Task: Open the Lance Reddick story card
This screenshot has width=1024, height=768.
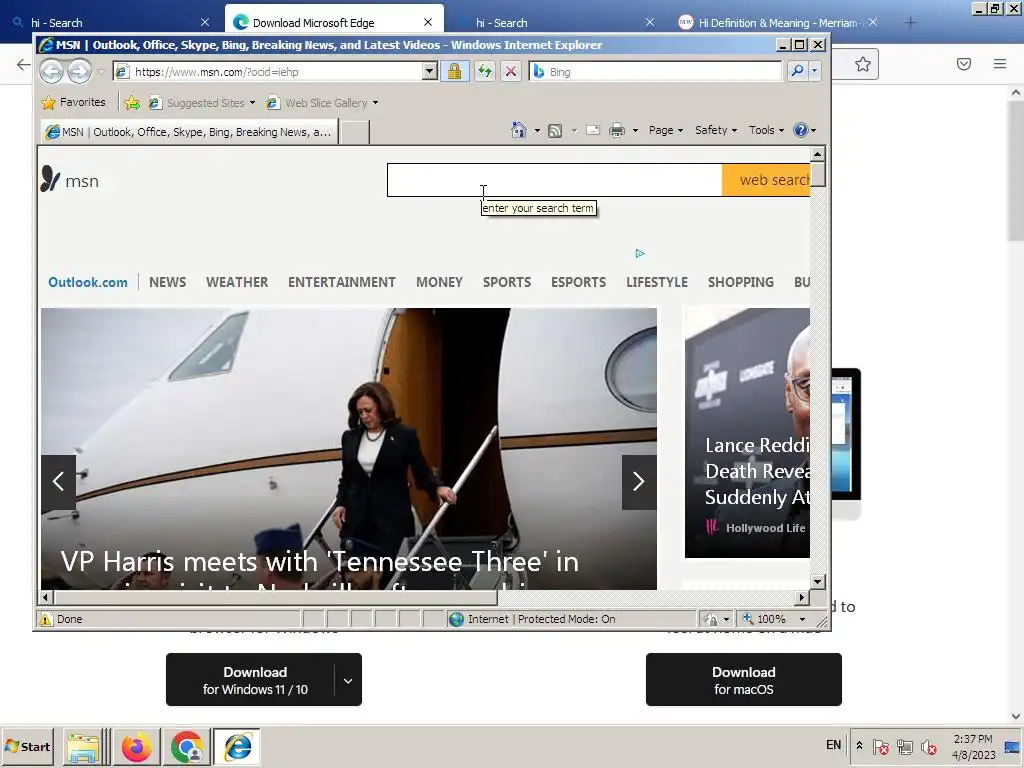Action: point(747,432)
